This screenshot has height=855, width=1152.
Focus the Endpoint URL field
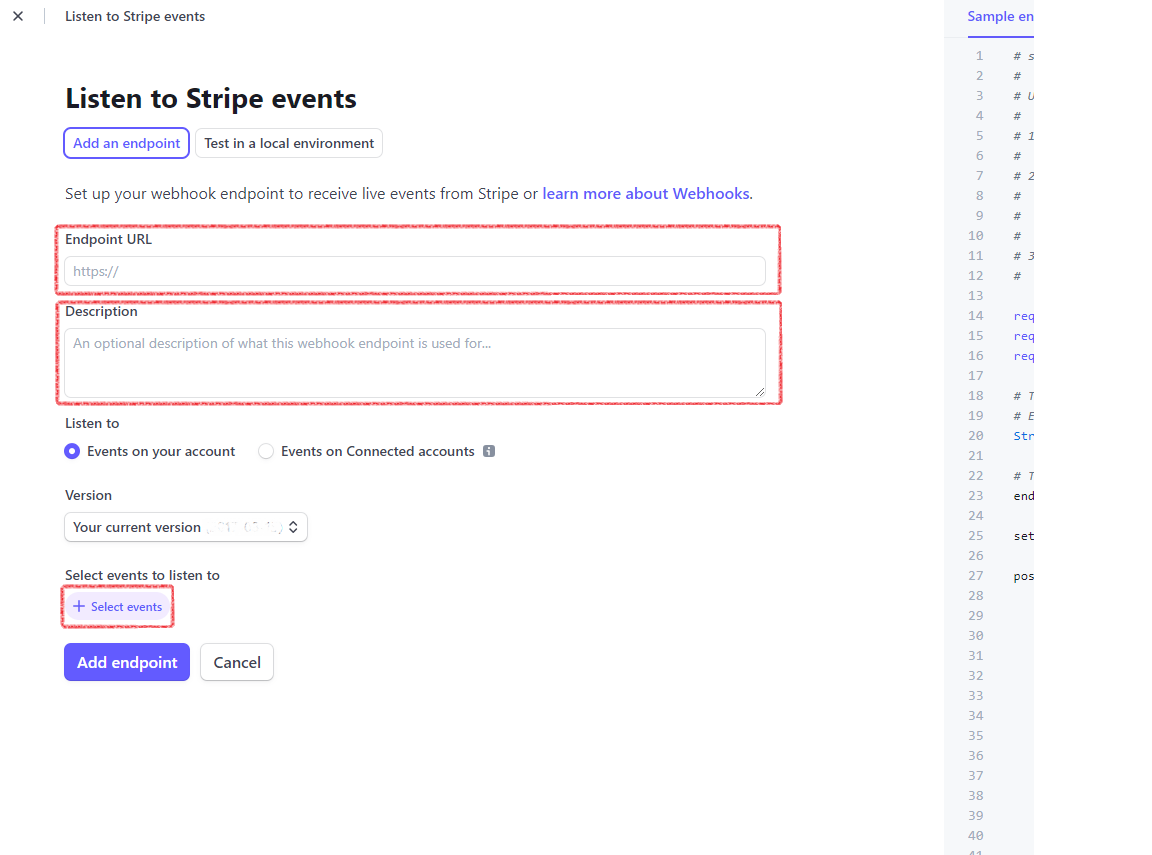coord(415,271)
